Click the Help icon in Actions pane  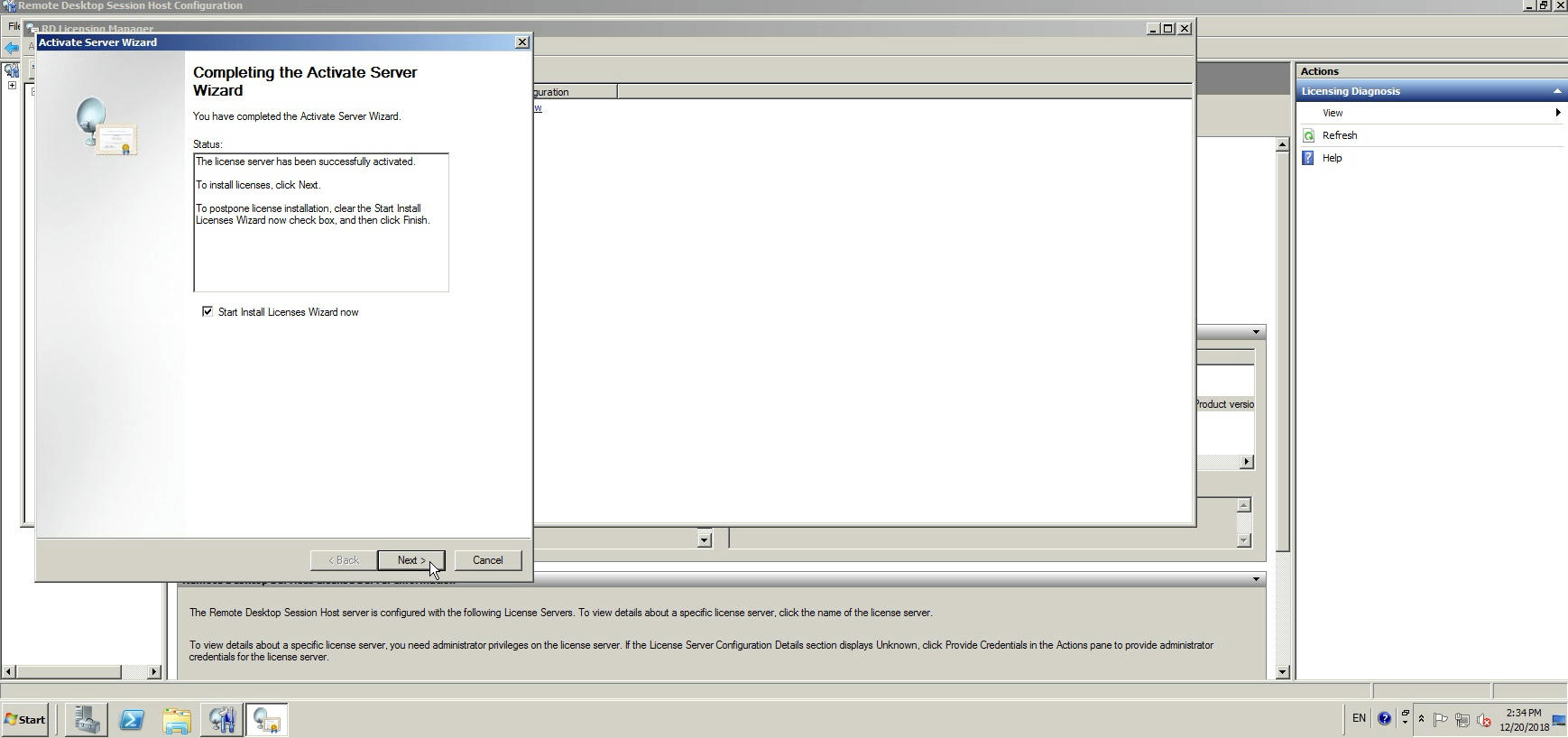pyautogui.click(x=1309, y=158)
